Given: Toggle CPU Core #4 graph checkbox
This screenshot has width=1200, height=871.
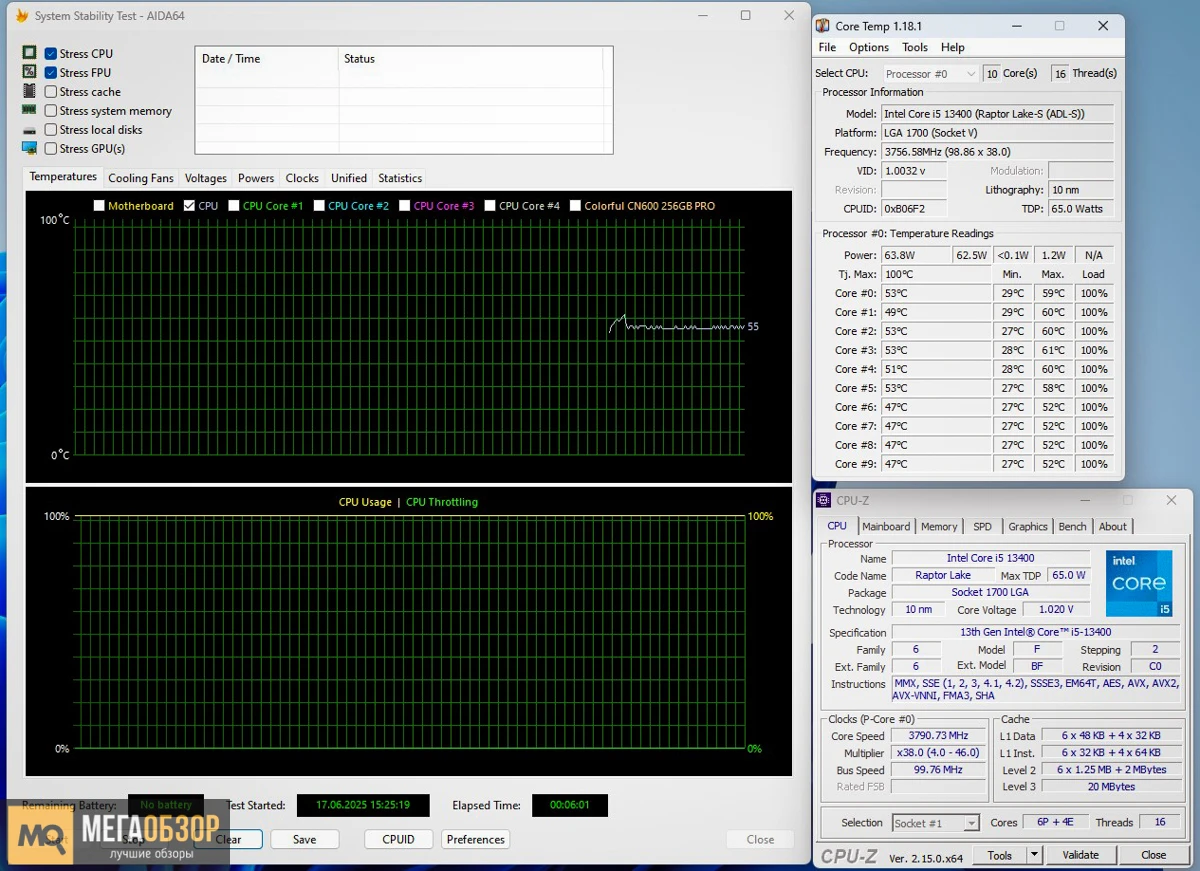Looking at the screenshot, I should (490, 206).
